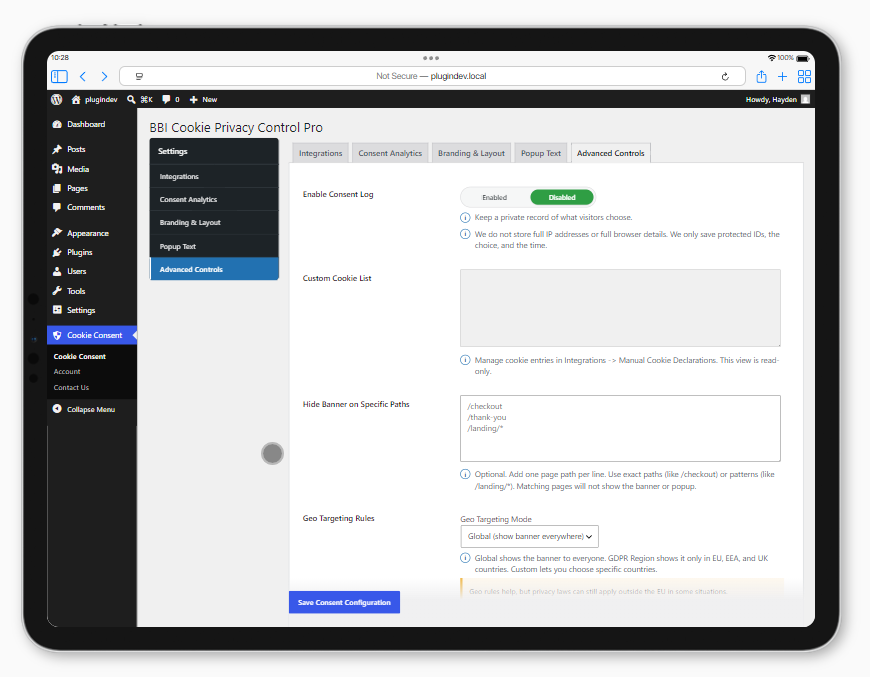This screenshot has width=870, height=677.
Task: Open the Users menu item
Action: (92, 271)
